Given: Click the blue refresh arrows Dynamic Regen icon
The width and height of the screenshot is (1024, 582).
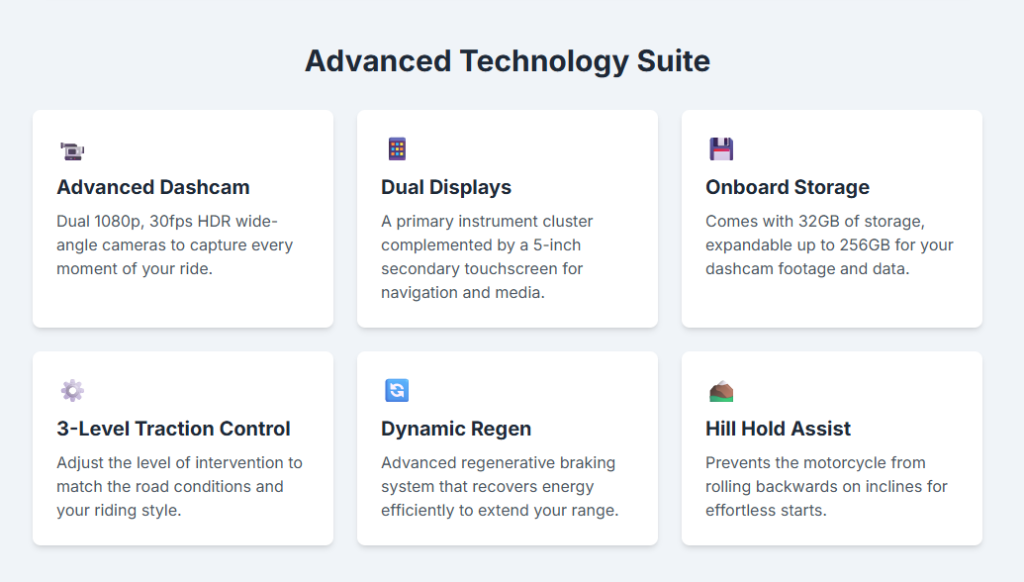Looking at the screenshot, I should [x=397, y=391].
